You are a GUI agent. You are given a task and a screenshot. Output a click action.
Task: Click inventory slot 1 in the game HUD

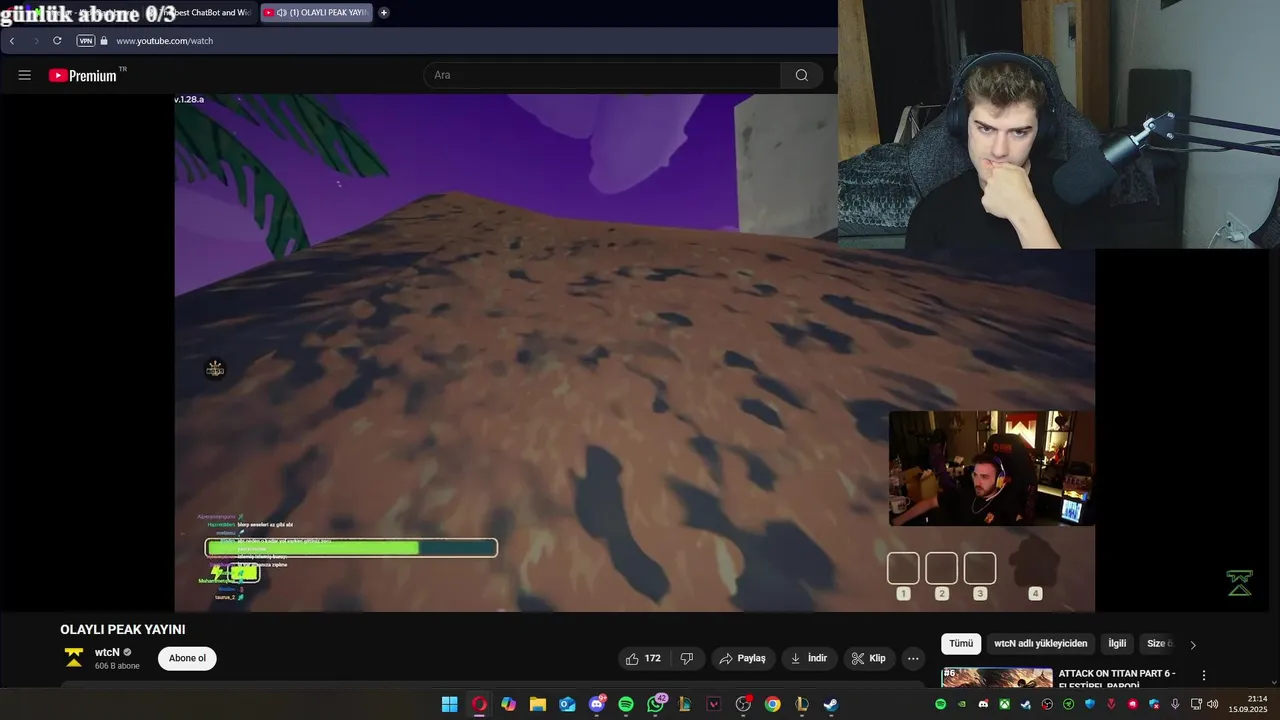coord(903,568)
